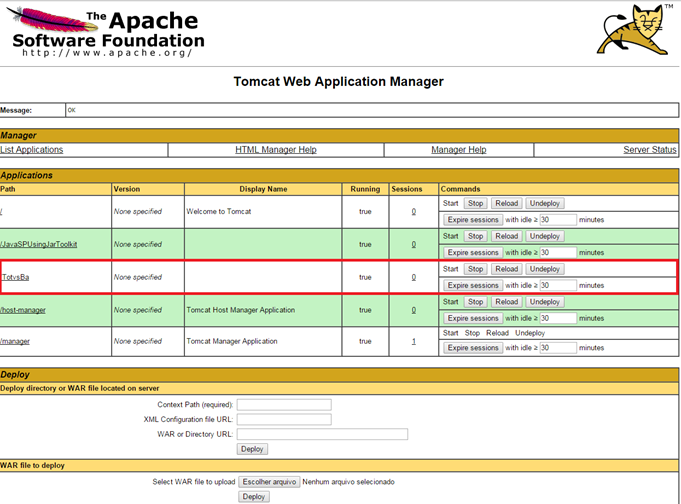This screenshot has width=681, height=504.
Task: Click 'Nenhum arquivo selecionado' text
Action: click(348, 482)
